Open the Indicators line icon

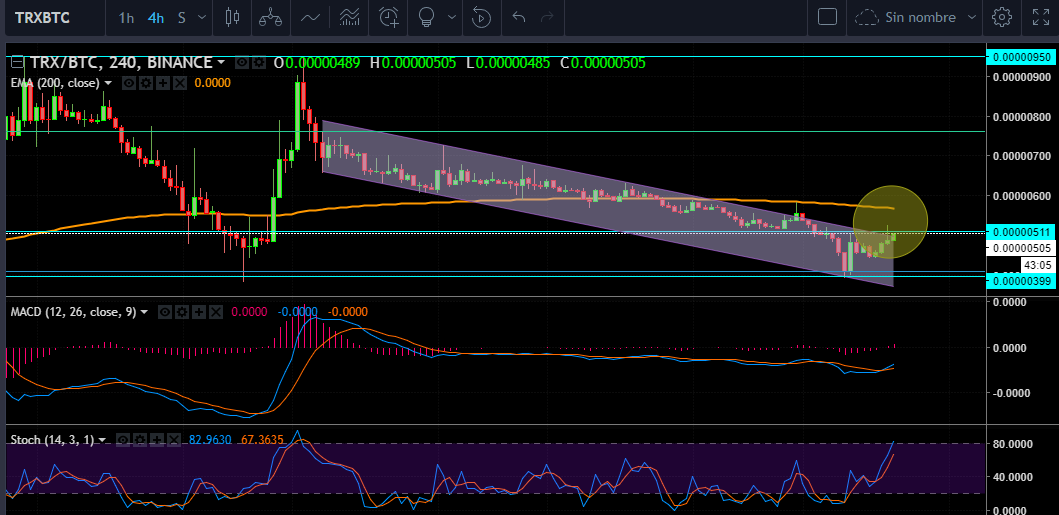click(x=310, y=17)
